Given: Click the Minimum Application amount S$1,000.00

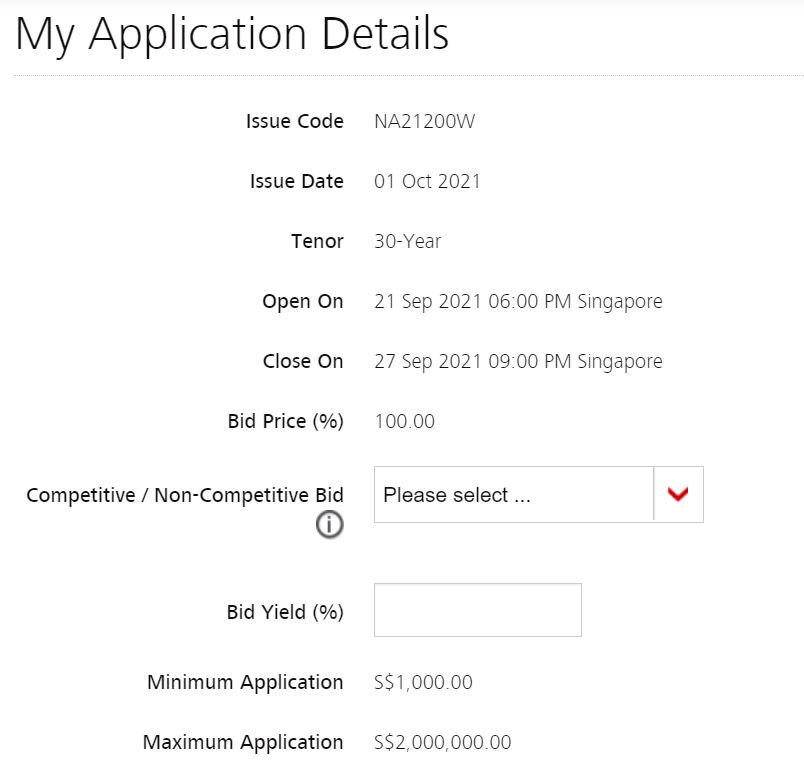Looking at the screenshot, I should 423,683.
